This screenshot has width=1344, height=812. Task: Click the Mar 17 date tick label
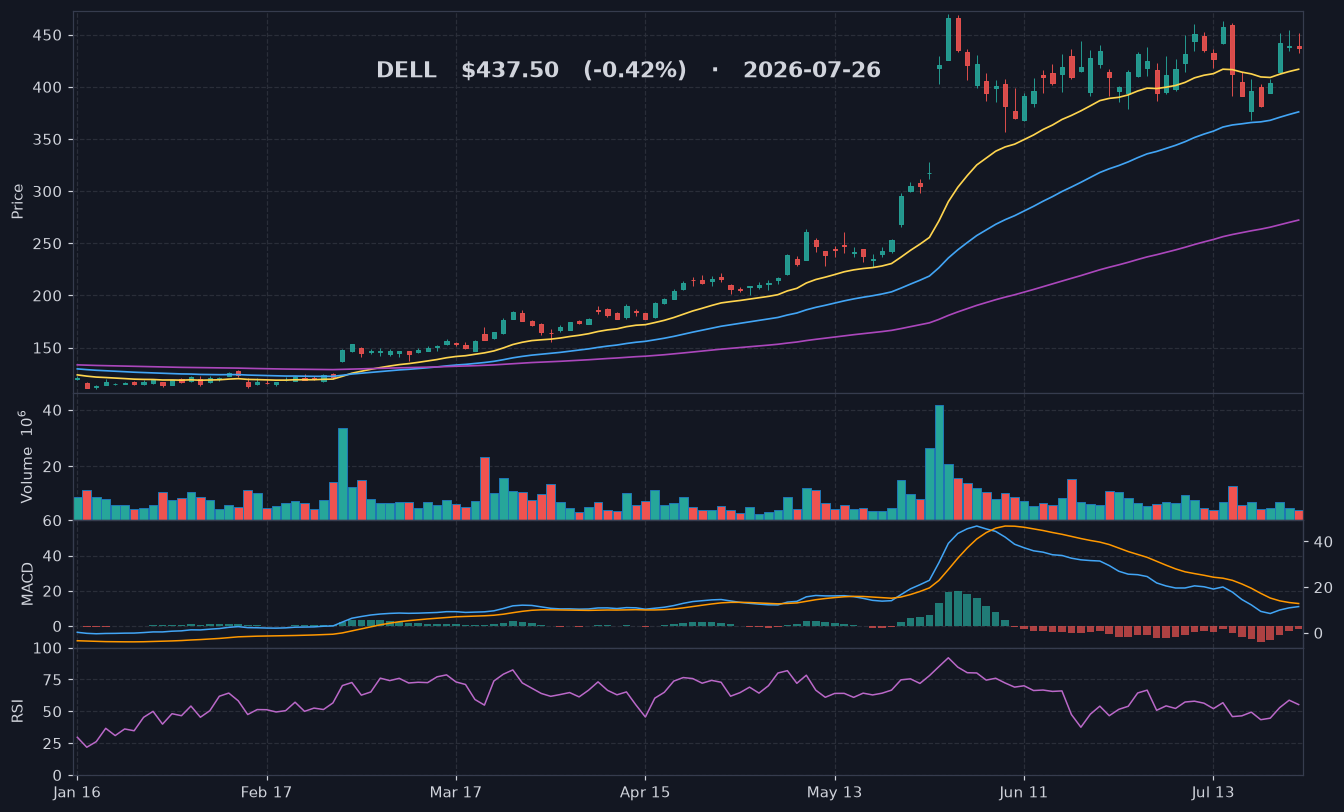pyautogui.click(x=456, y=792)
